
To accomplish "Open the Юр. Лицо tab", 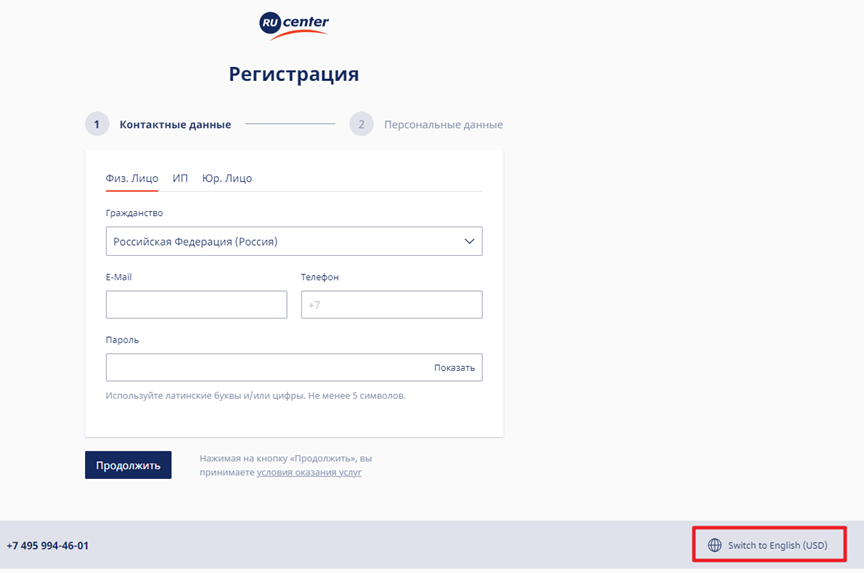I will tap(226, 179).
